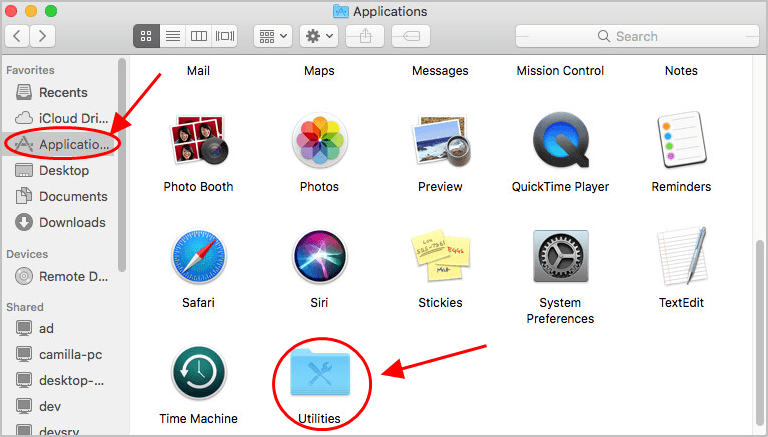Open the item arrangement dropdown

coord(273,36)
